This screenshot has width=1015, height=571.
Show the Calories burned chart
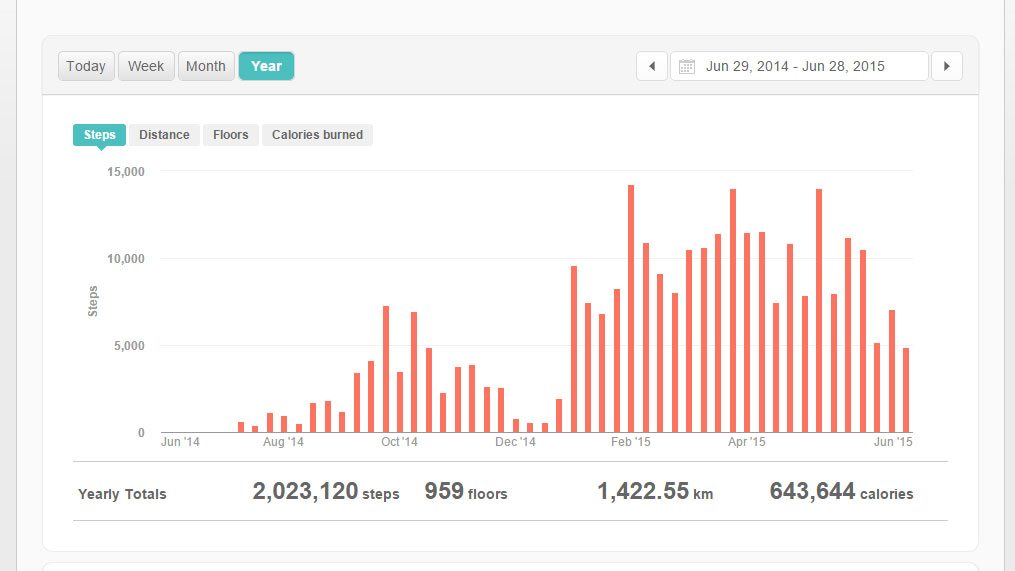[317, 135]
